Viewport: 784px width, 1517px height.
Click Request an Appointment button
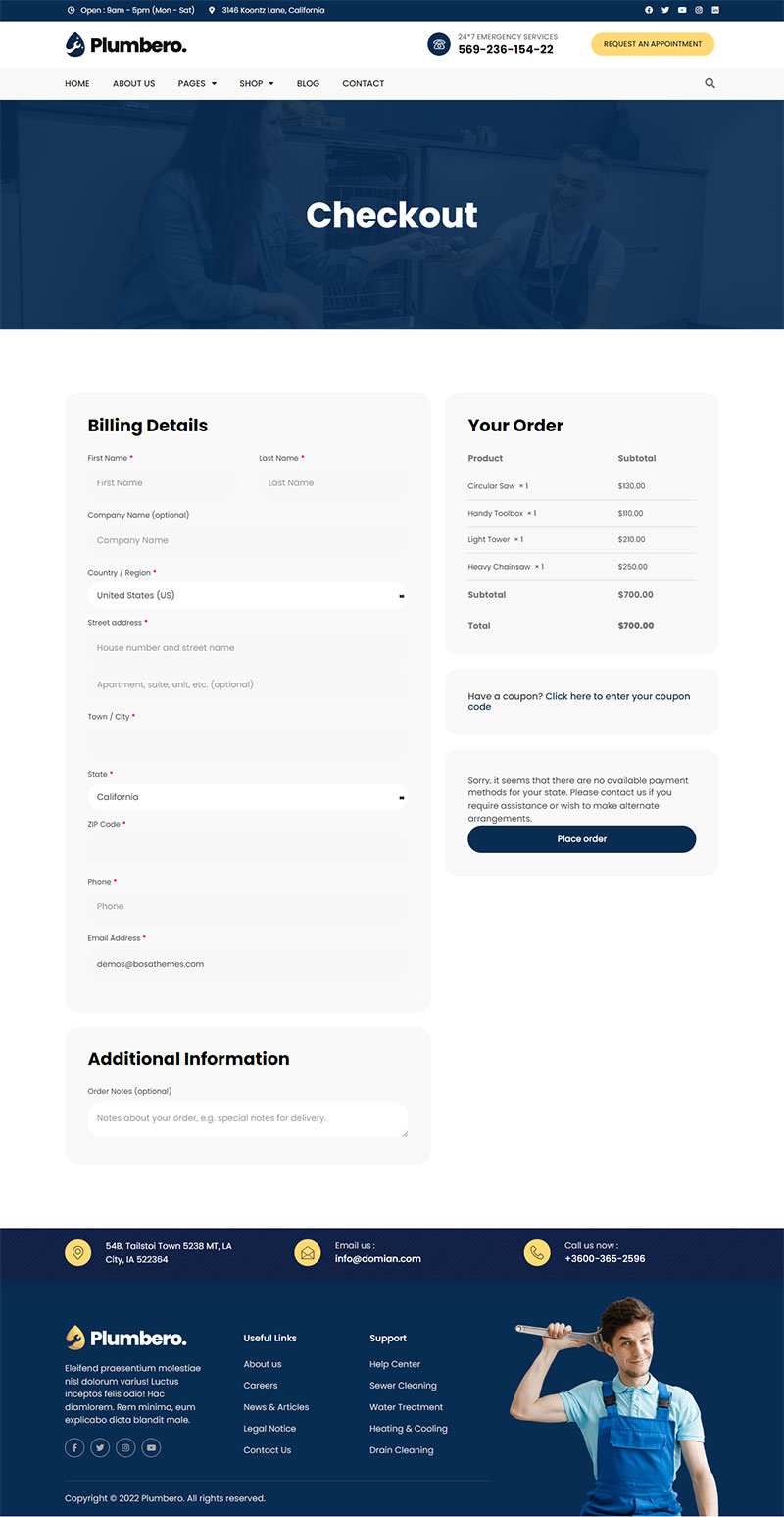(x=653, y=44)
